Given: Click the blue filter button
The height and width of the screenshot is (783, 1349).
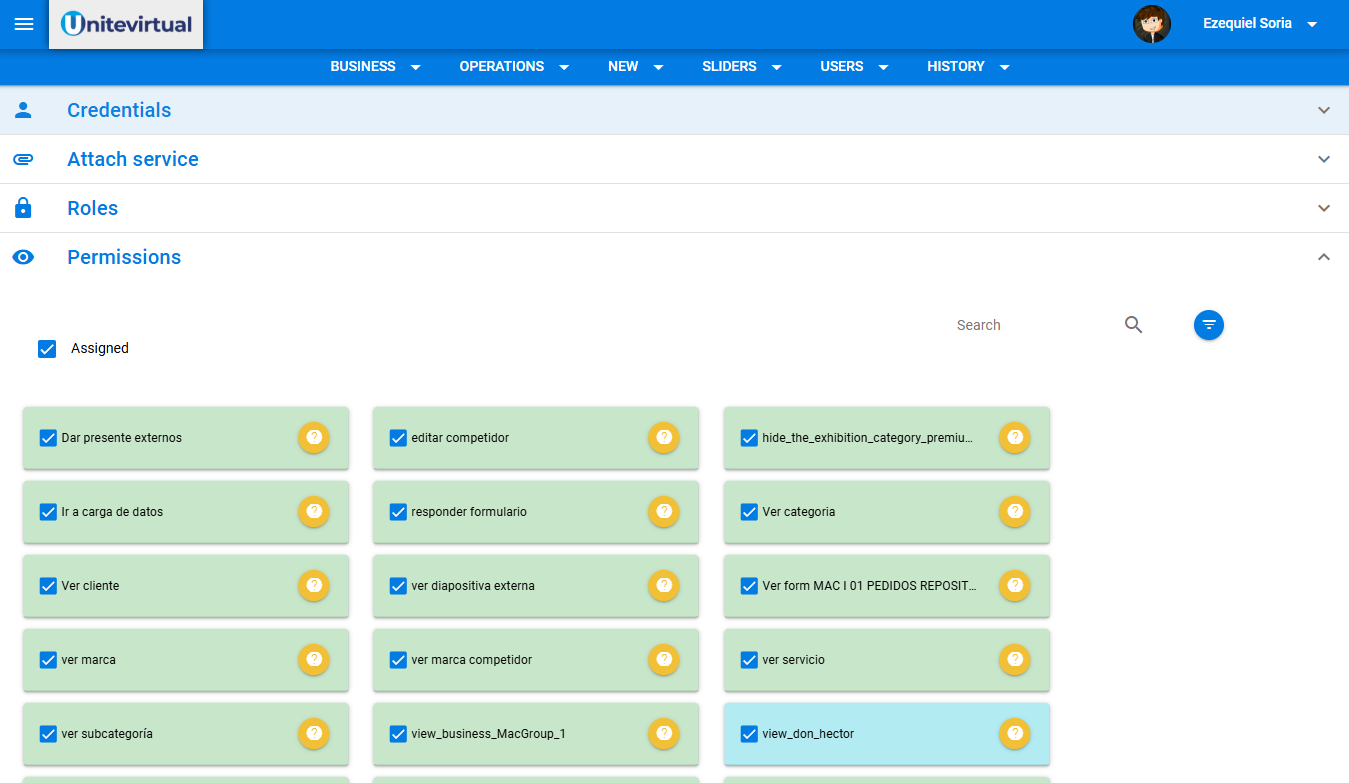Looking at the screenshot, I should [1208, 325].
